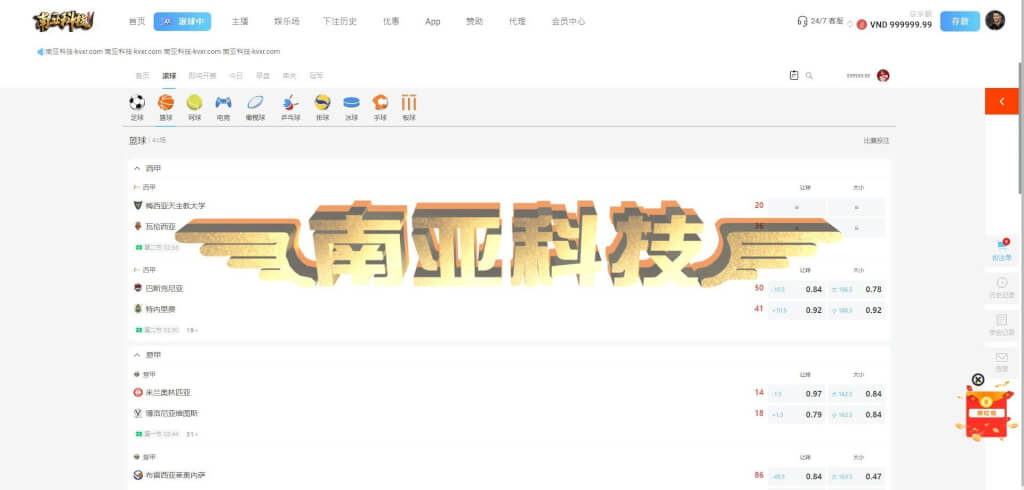1024x490 pixels.
Task: Select the volleyball (排球) sport icon
Action: coord(323,103)
